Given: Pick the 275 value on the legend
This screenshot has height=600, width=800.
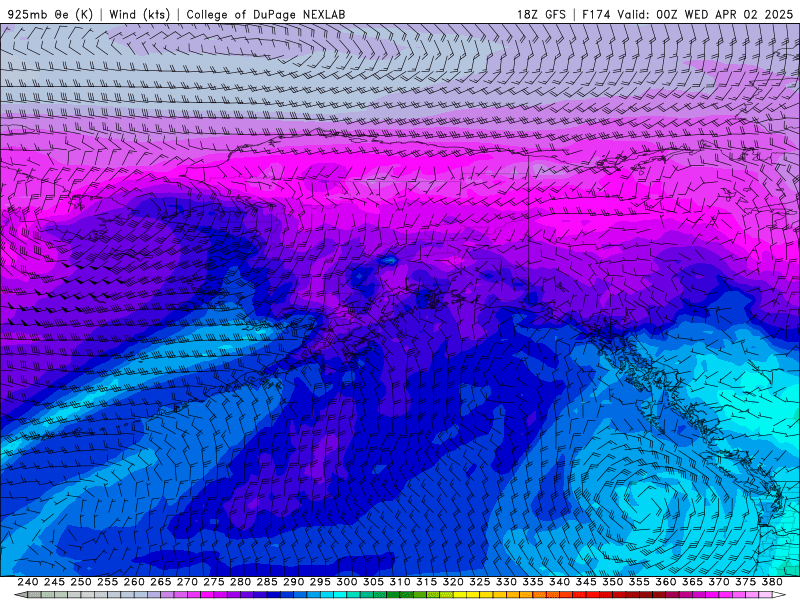Looking at the screenshot, I should tap(213, 582).
